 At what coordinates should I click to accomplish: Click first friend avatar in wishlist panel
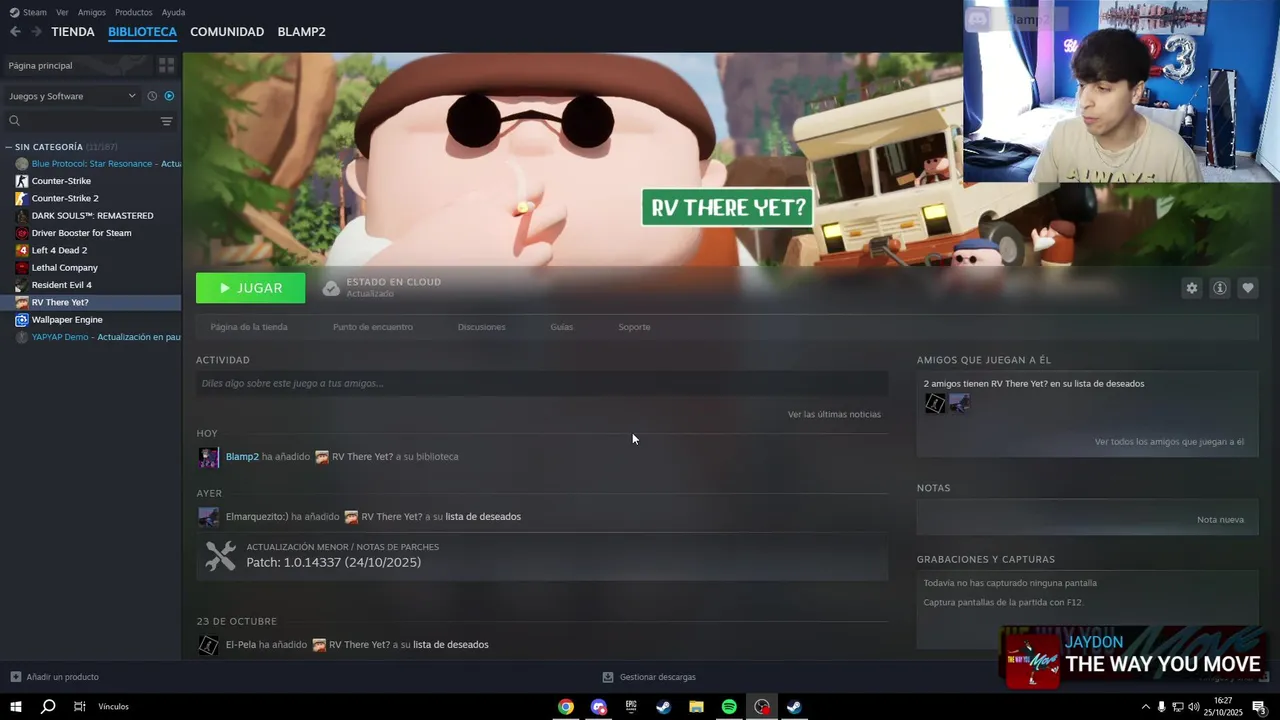coord(935,403)
